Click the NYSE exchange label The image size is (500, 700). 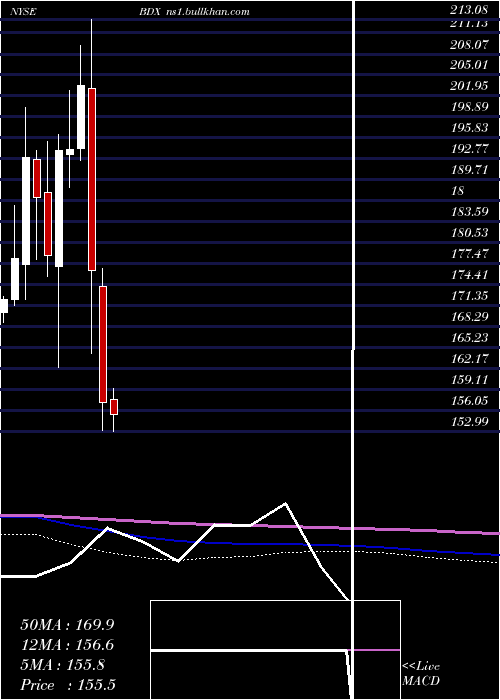(x=23, y=12)
